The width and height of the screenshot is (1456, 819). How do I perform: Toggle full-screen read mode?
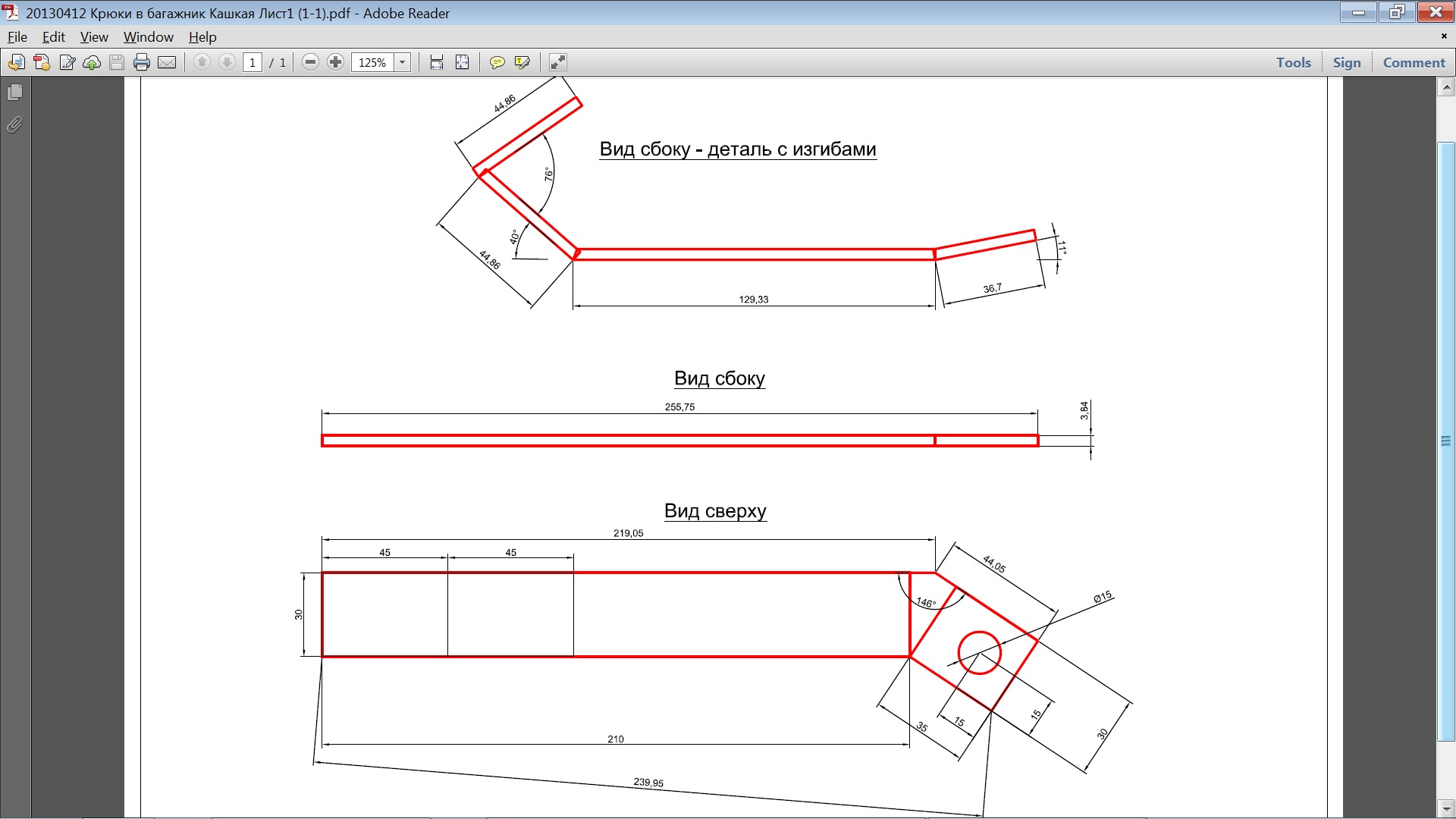pyautogui.click(x=557, y=63)
